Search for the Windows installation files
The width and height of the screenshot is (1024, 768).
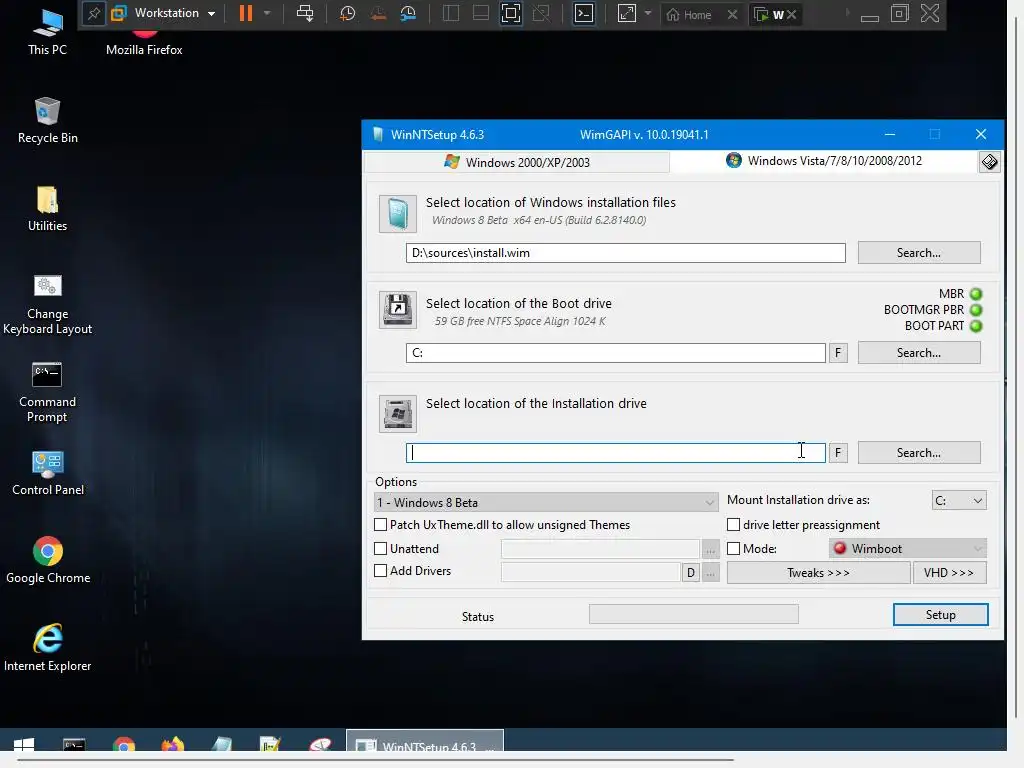coord(919,253)
